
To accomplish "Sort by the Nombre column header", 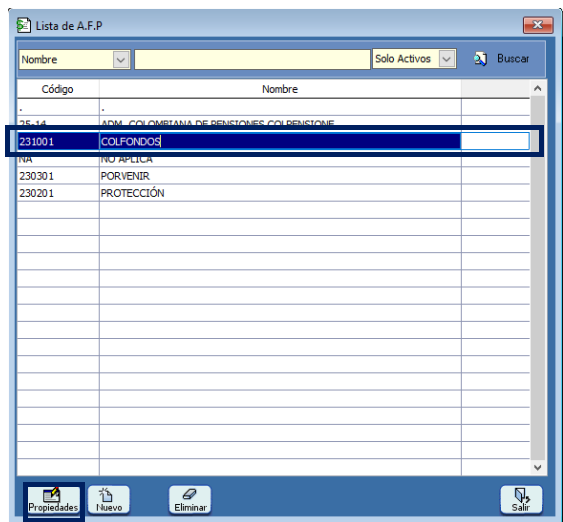I will (x=280, y=89).
